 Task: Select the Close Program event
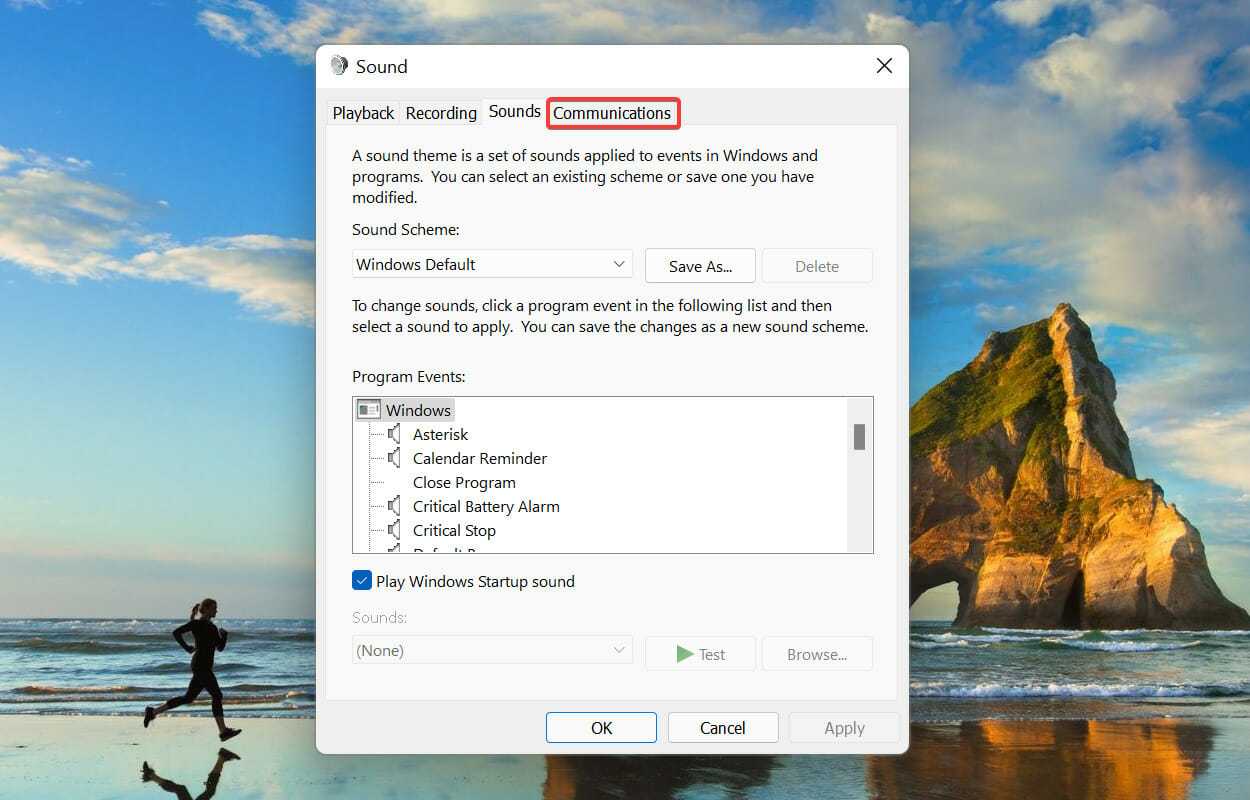point(464,482)
